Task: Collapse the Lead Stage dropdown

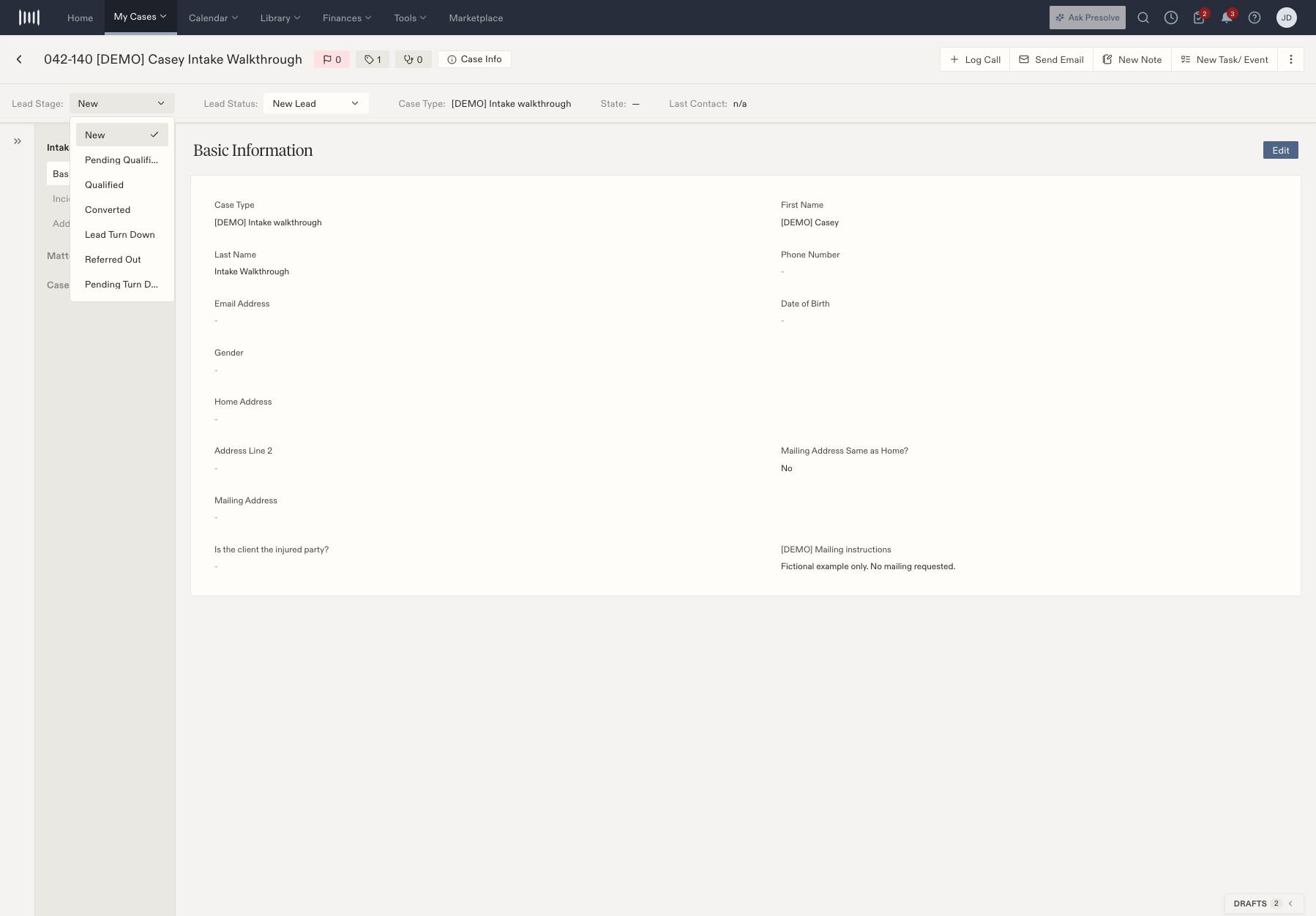Action: point(122,103)
